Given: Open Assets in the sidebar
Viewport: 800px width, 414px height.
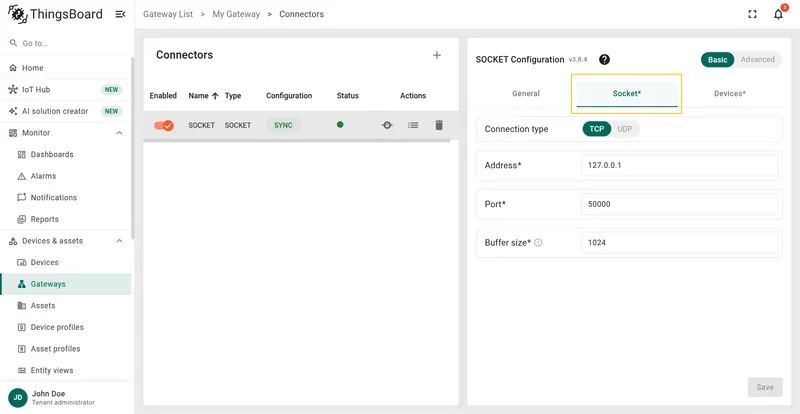Looking at the screenshot, I should 66,305.
